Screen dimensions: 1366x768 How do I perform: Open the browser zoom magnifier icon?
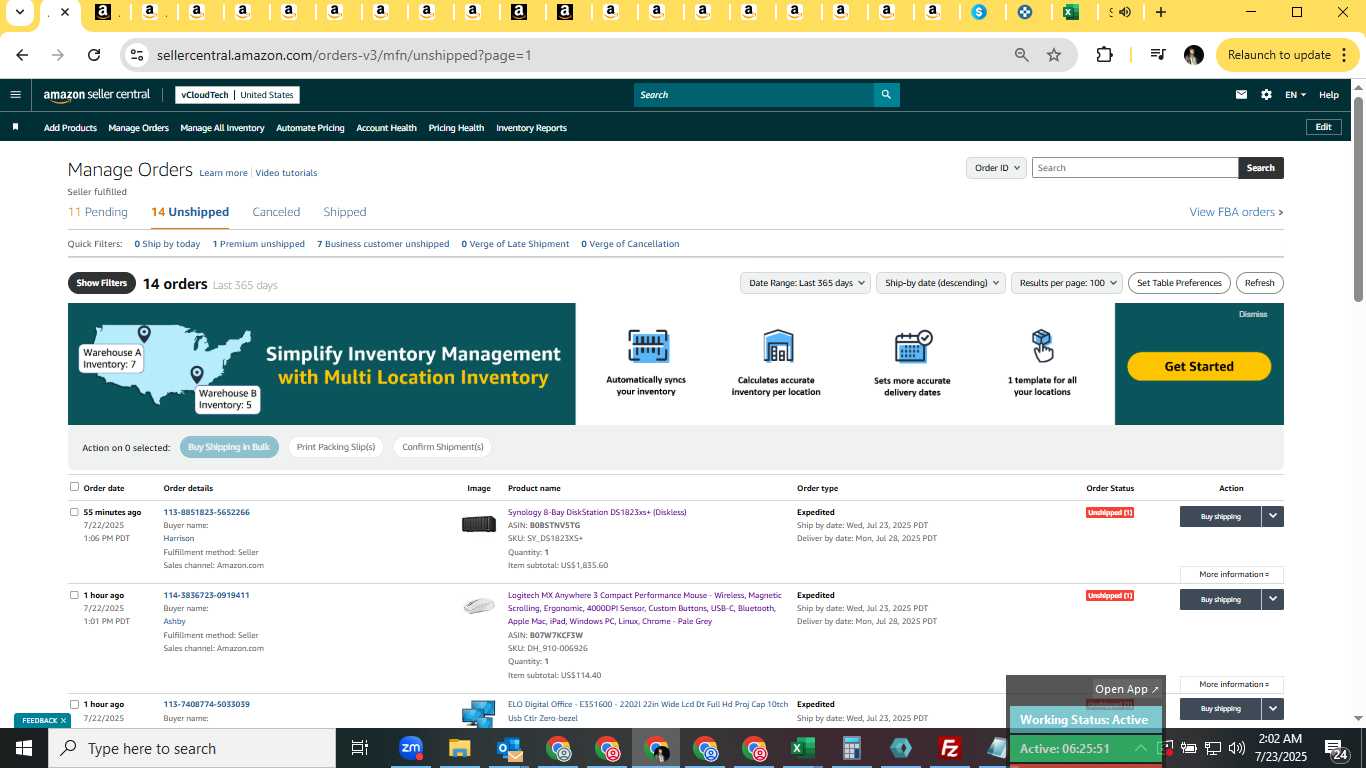(x=1021, y=55)
